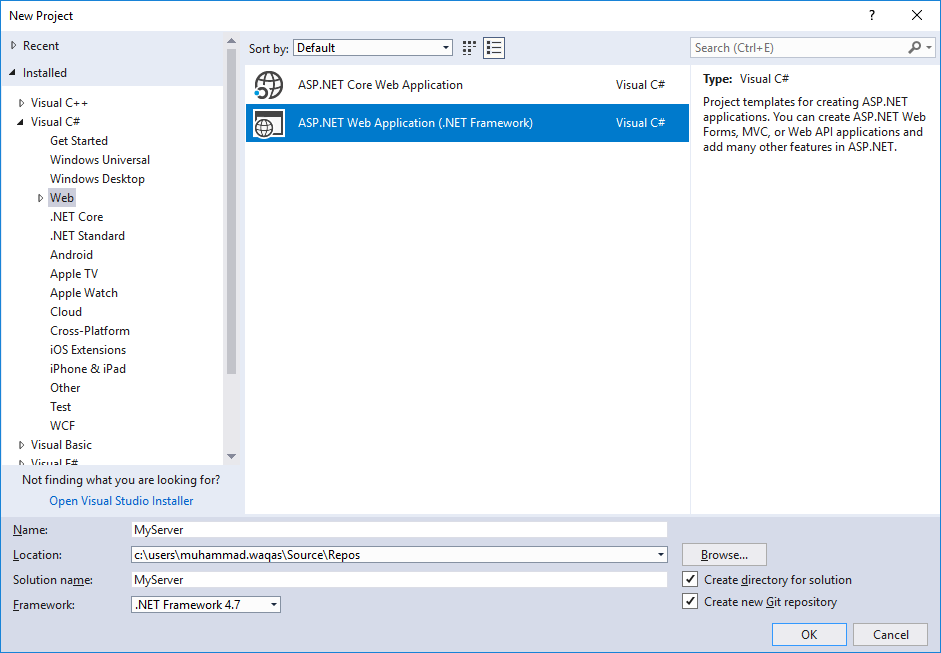Expand the Recent section
The image size is (941, 653).
(13, 46)
